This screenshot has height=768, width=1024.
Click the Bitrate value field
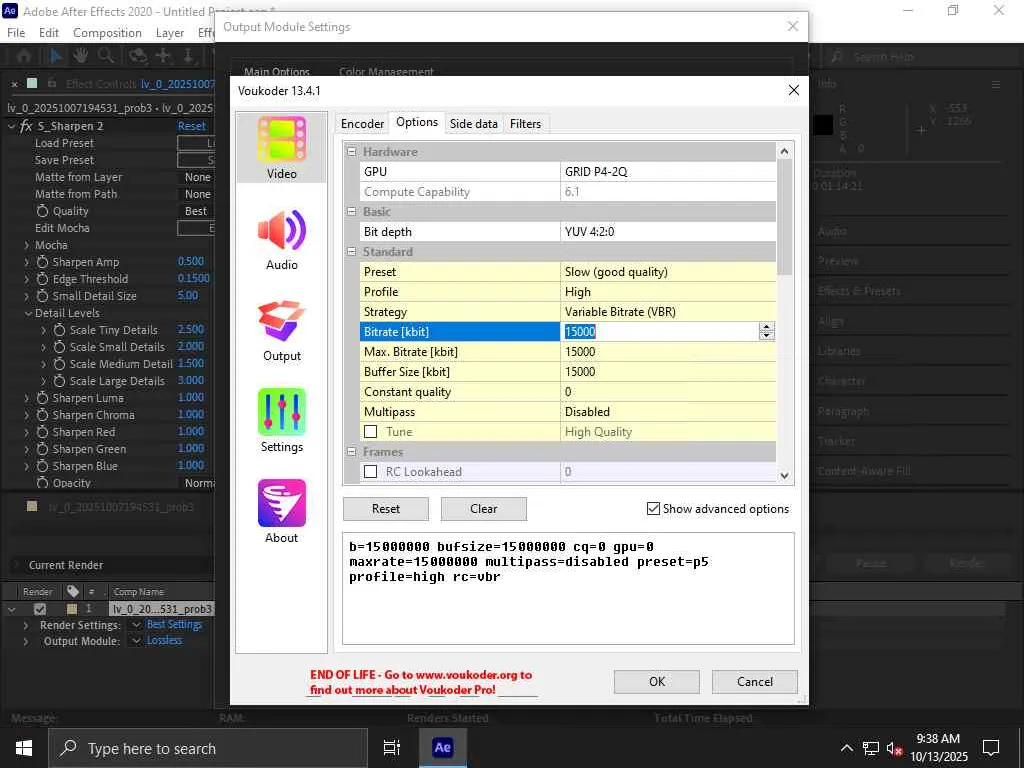[660, 332]
